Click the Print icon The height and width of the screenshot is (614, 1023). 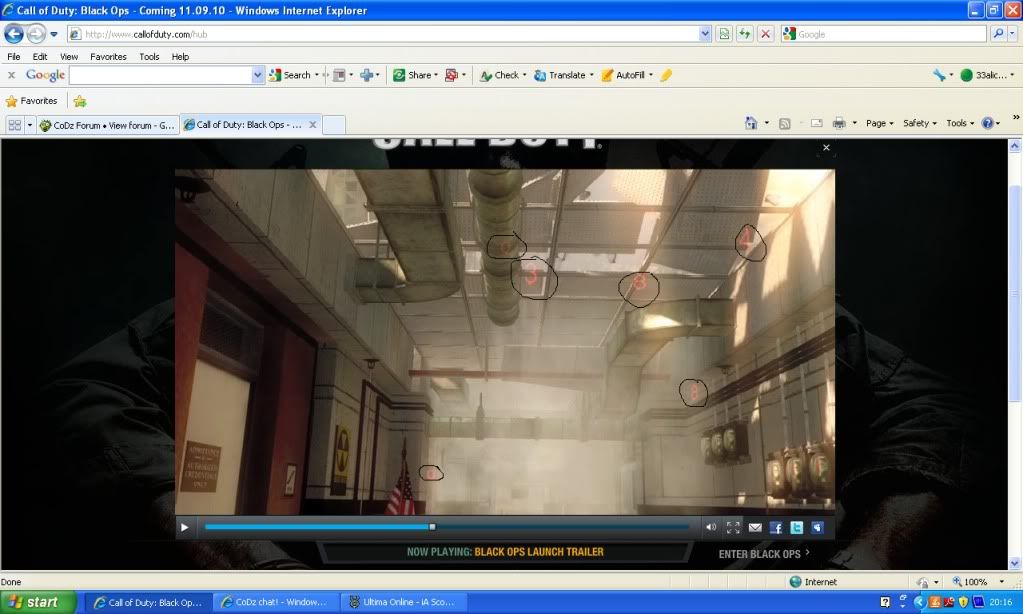(839, 123)
